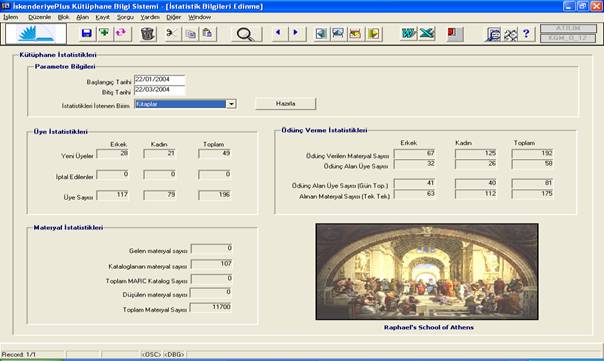The image size is (604, 361).
Task: Export to Word using the W icon
Action: click(x=408, y=34)
